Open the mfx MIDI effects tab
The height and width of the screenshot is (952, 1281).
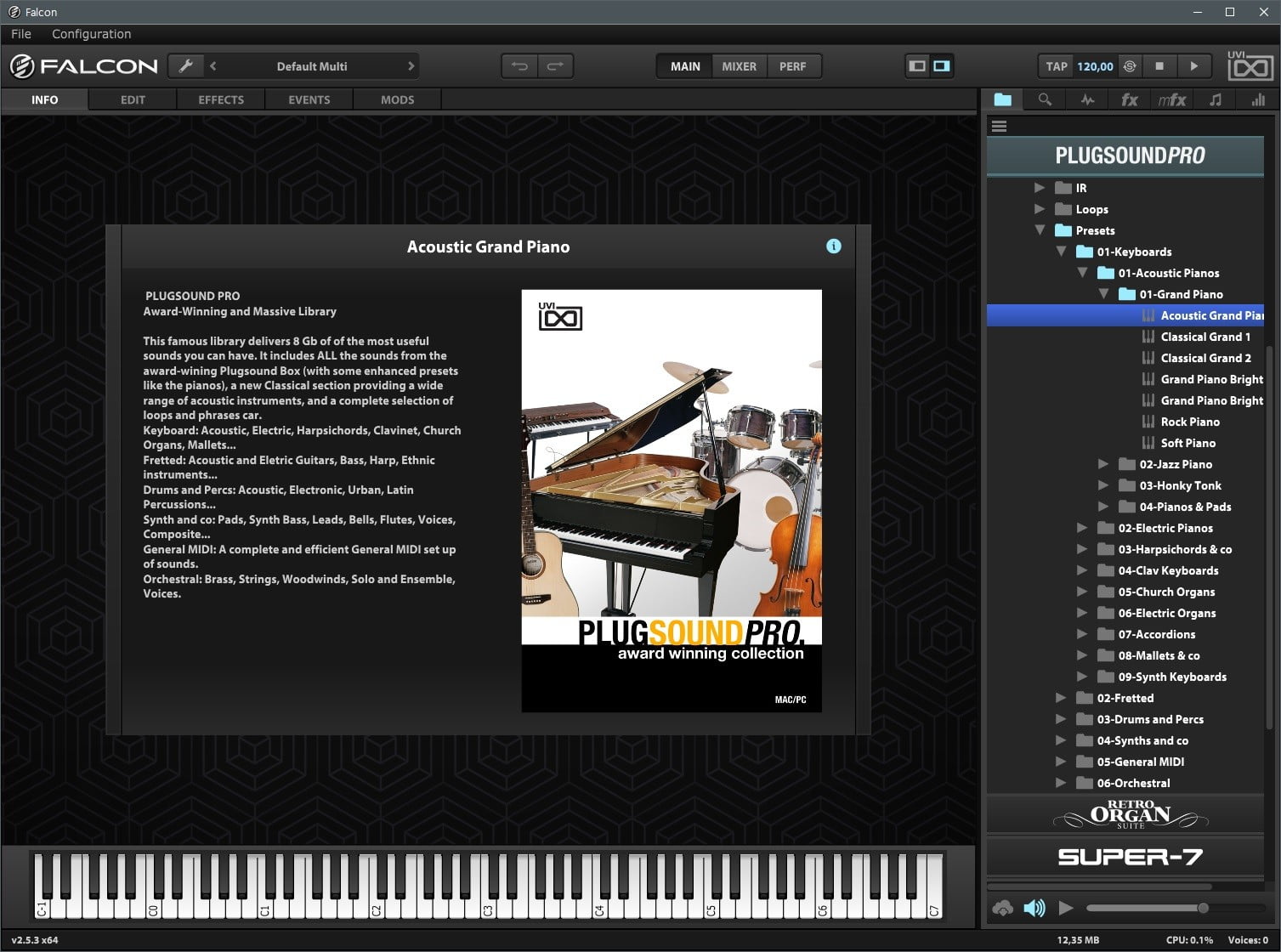[1172, 99]
